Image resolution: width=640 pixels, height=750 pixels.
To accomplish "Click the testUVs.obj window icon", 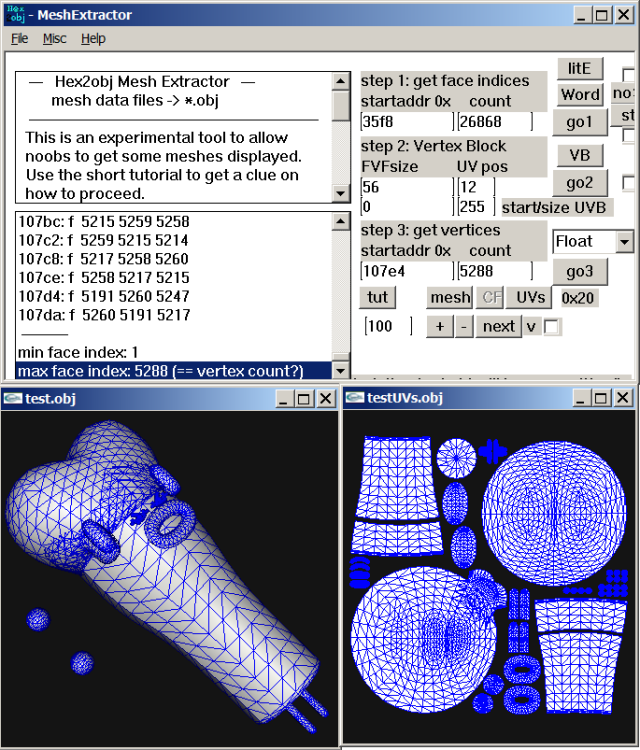I will point(354,397).
